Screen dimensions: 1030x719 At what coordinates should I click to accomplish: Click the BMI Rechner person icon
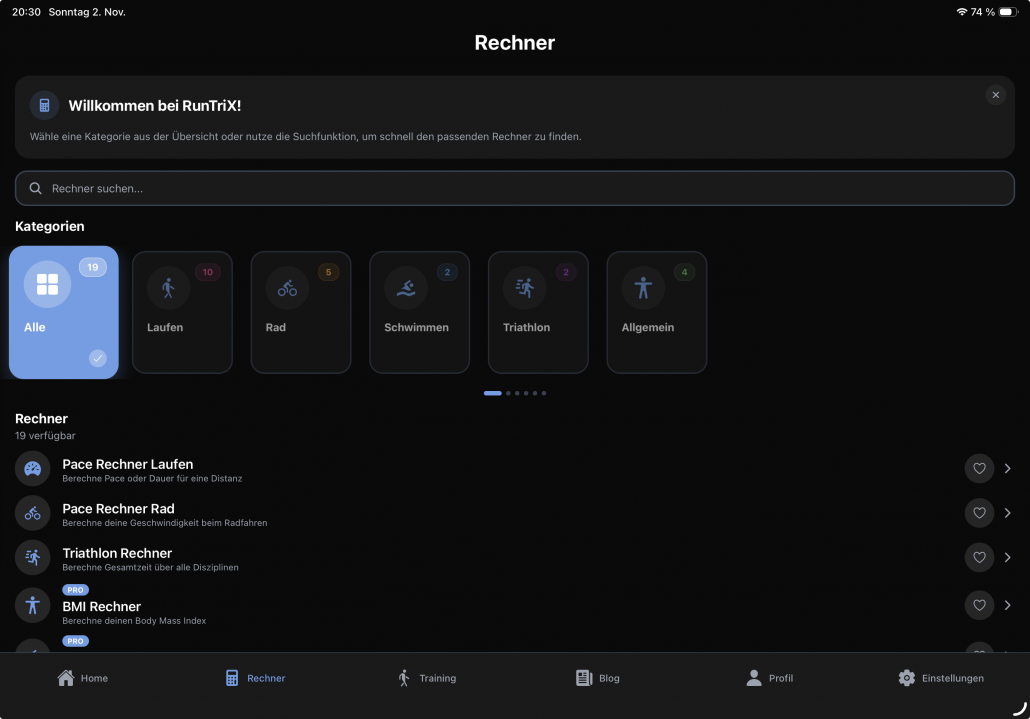point(32,604)
